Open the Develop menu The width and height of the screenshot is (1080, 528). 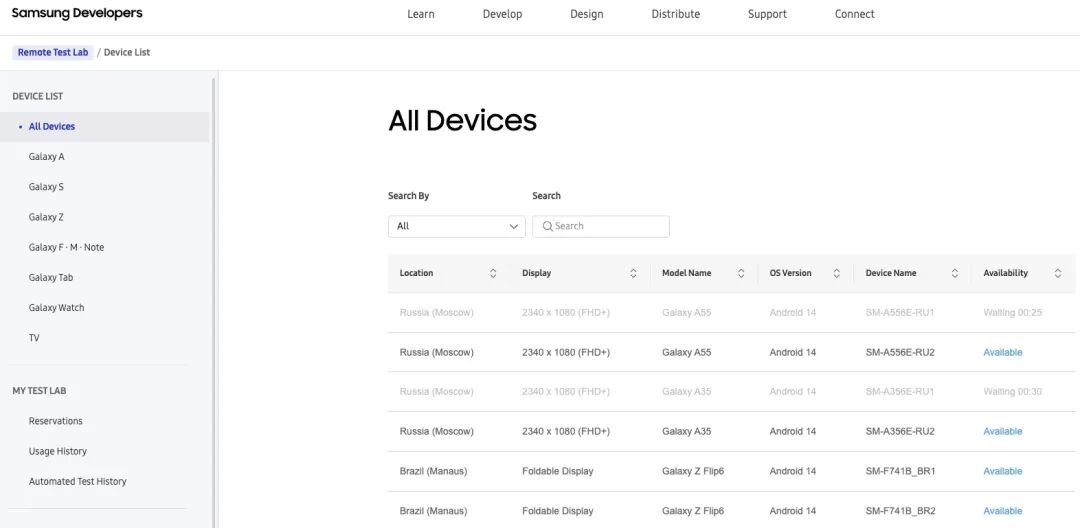pyautogui.click(x=502, y=14)
